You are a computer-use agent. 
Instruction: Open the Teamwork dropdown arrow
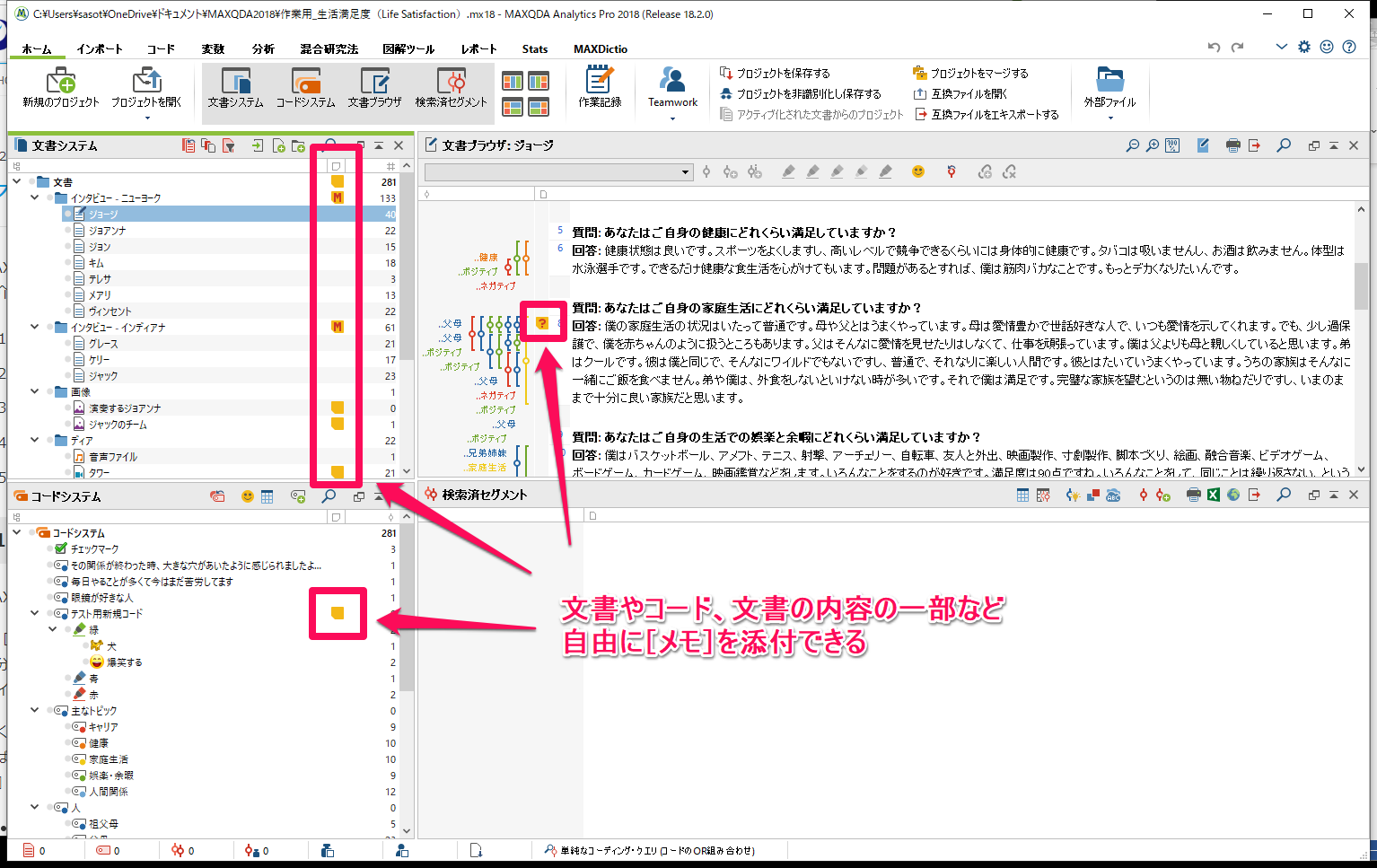672,118
